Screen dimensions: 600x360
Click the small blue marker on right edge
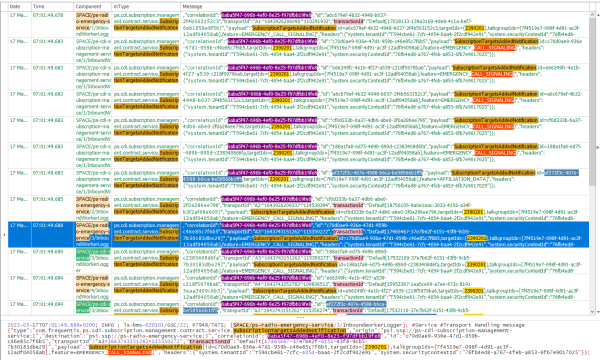click(x=598, y=147)
